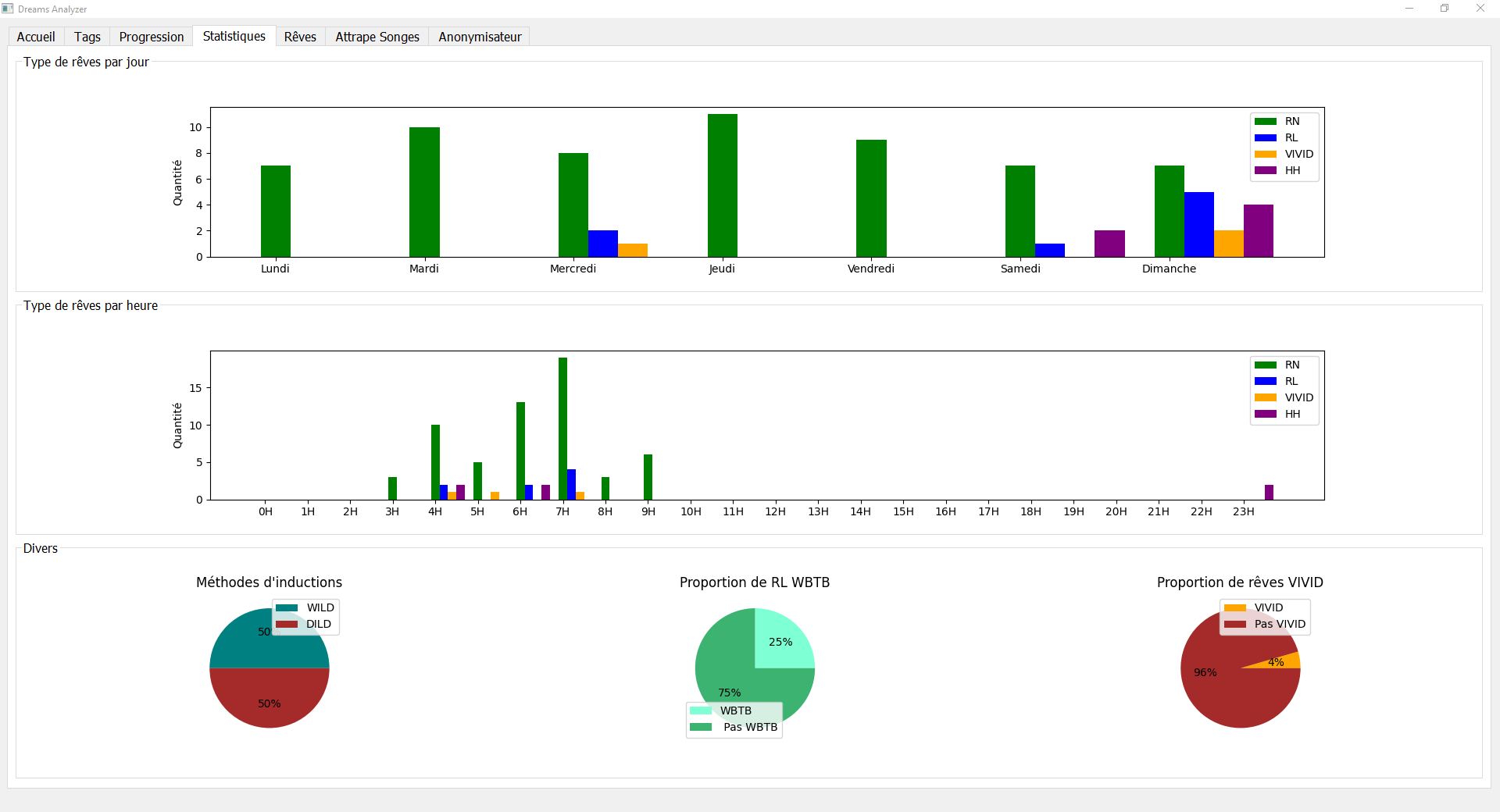Click the Jeudi axis label

pyautogui.click(x=722, y=269)
